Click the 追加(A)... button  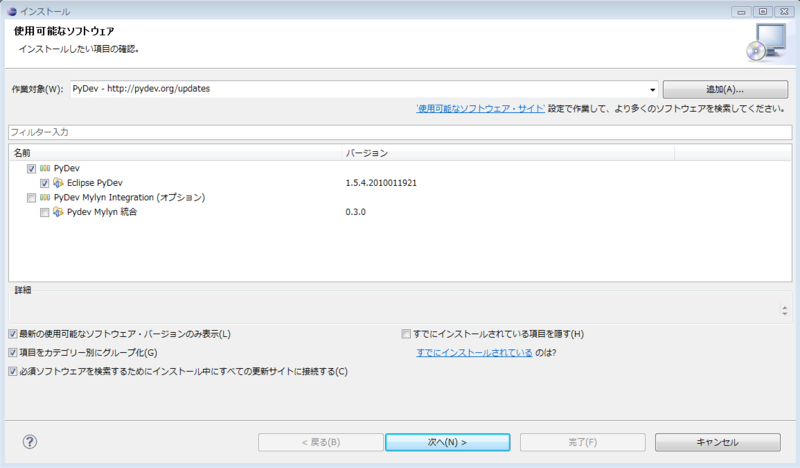725,89
